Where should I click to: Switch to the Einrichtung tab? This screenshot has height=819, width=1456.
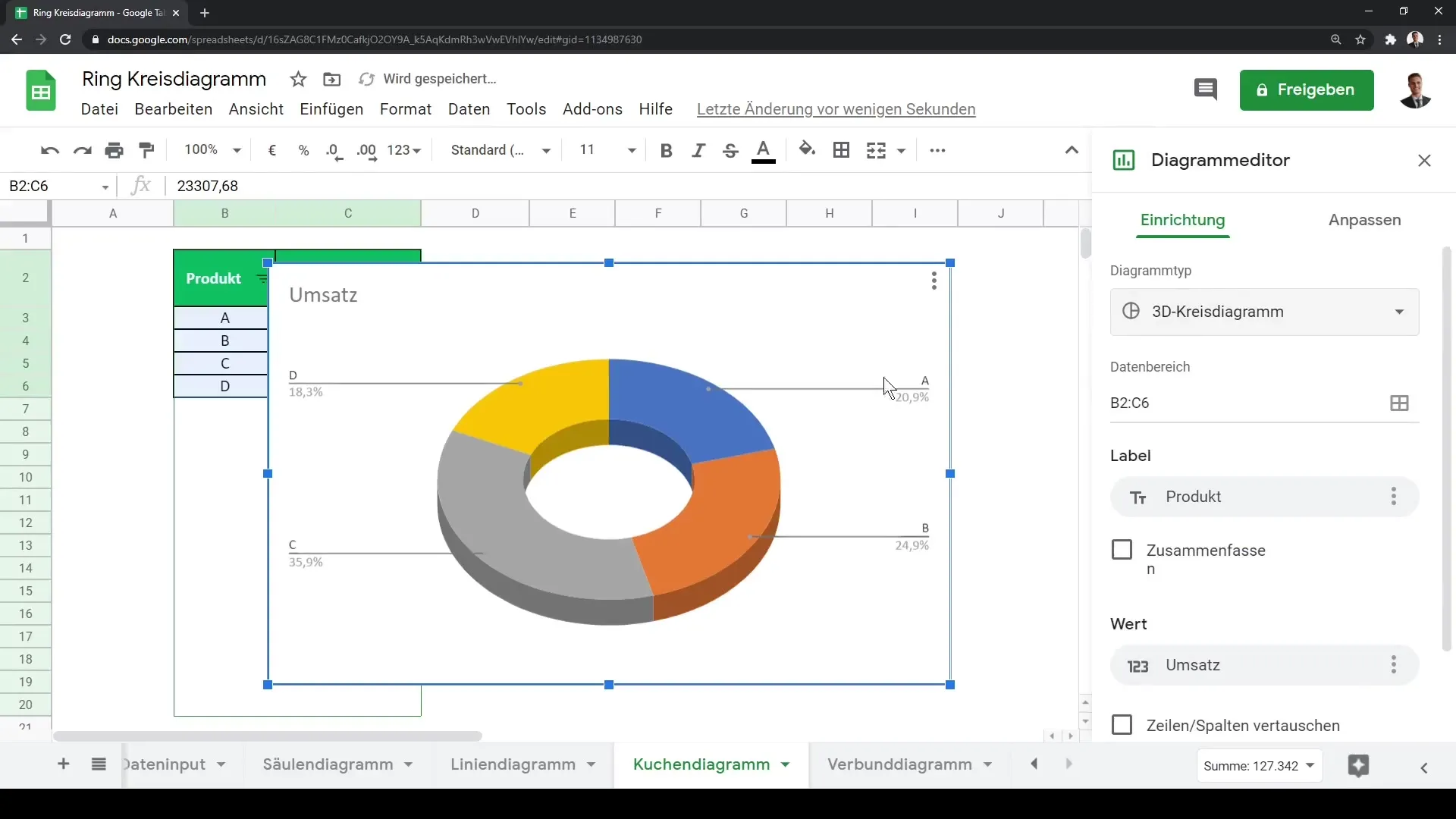coord(1182,220)
